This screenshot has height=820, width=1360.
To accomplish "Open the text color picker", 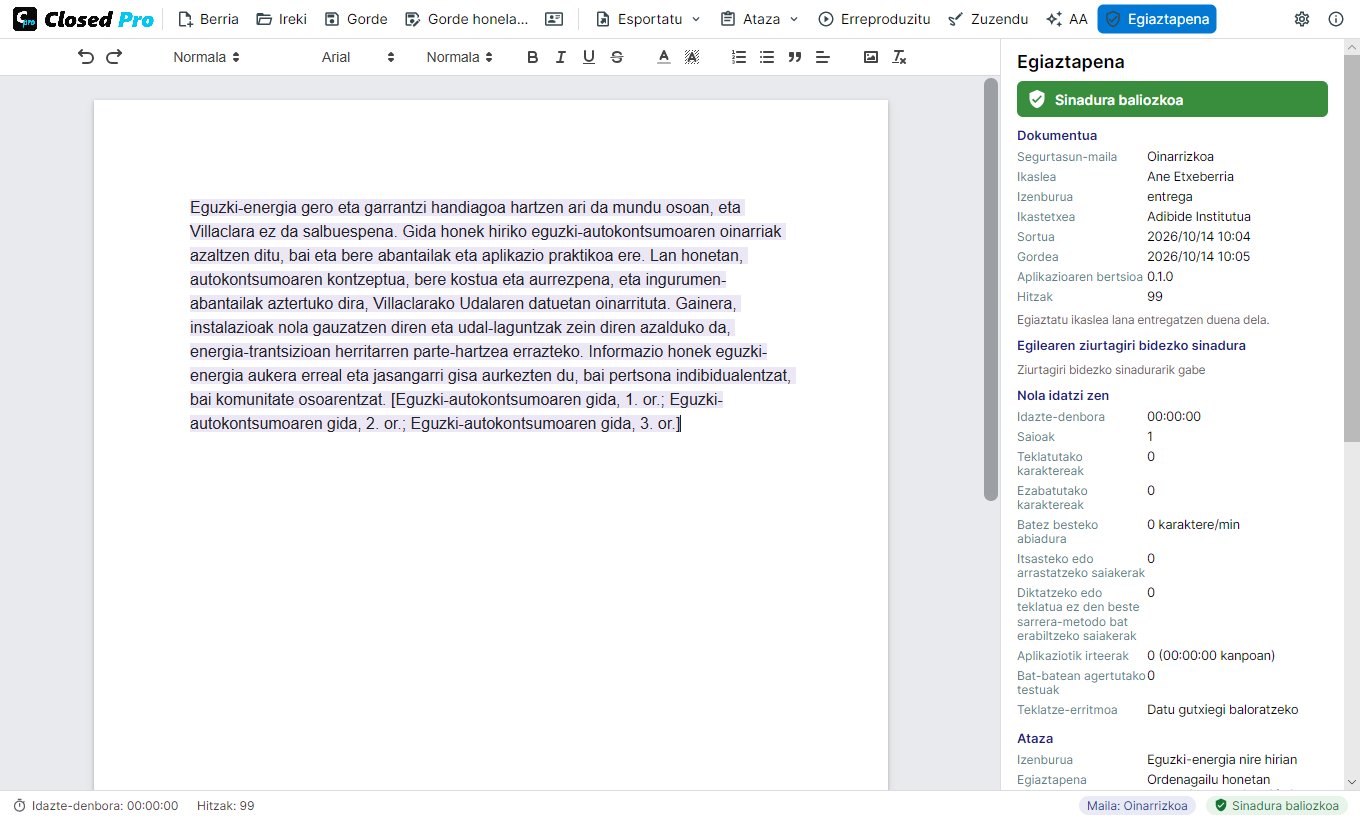I will pos(663,57).
